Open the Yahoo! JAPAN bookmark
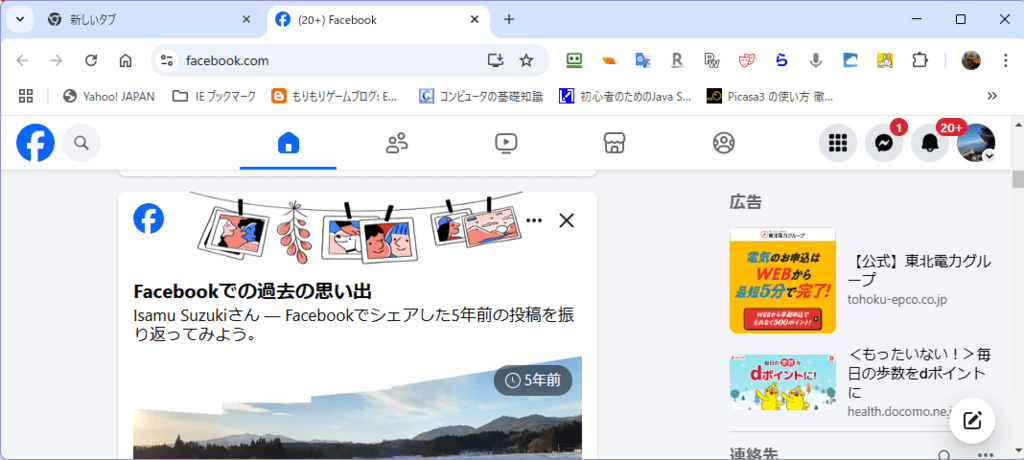The height and width of the screenshot is (460, 1024). (x=109, y=97)
